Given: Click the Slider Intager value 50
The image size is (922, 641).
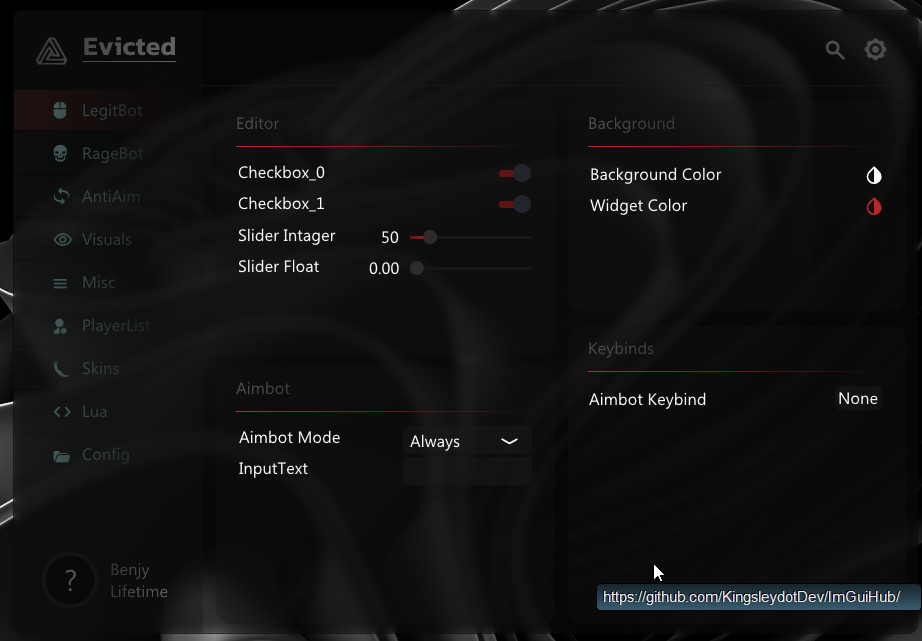Looking at the screenshot, I should click(390, 238).
